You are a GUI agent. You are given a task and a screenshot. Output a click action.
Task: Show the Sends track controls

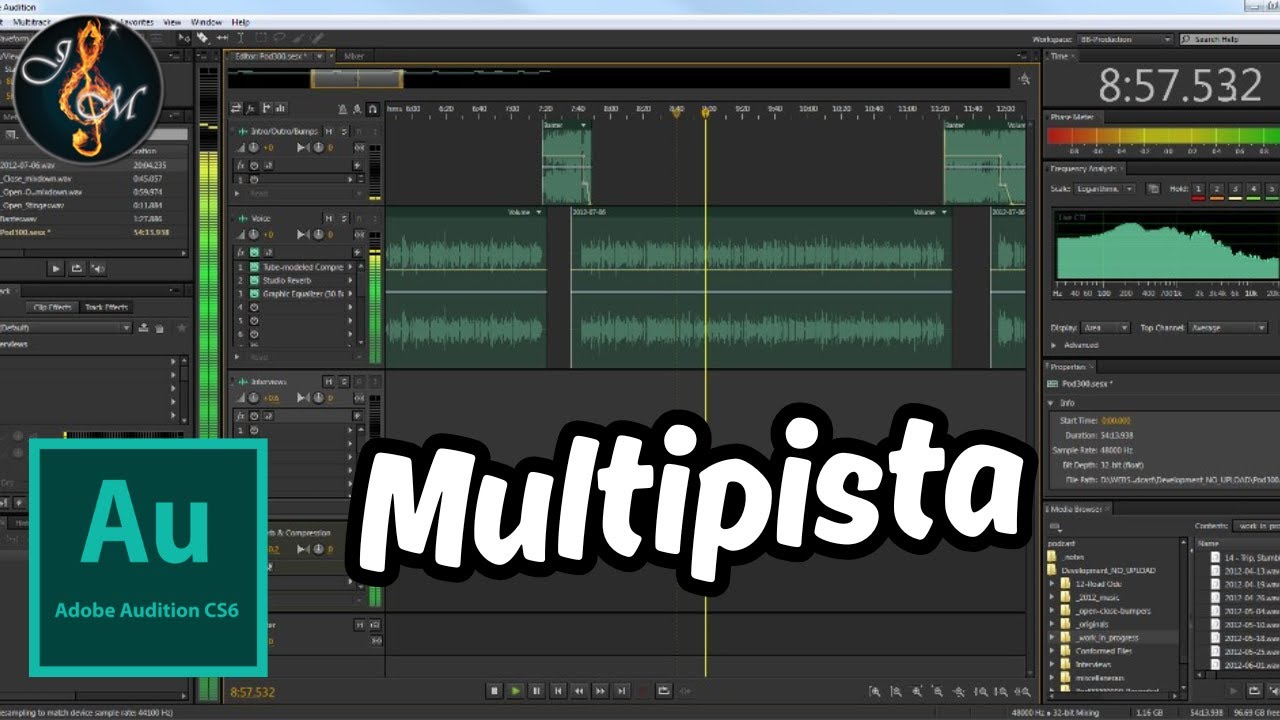[x=267, y=108]
